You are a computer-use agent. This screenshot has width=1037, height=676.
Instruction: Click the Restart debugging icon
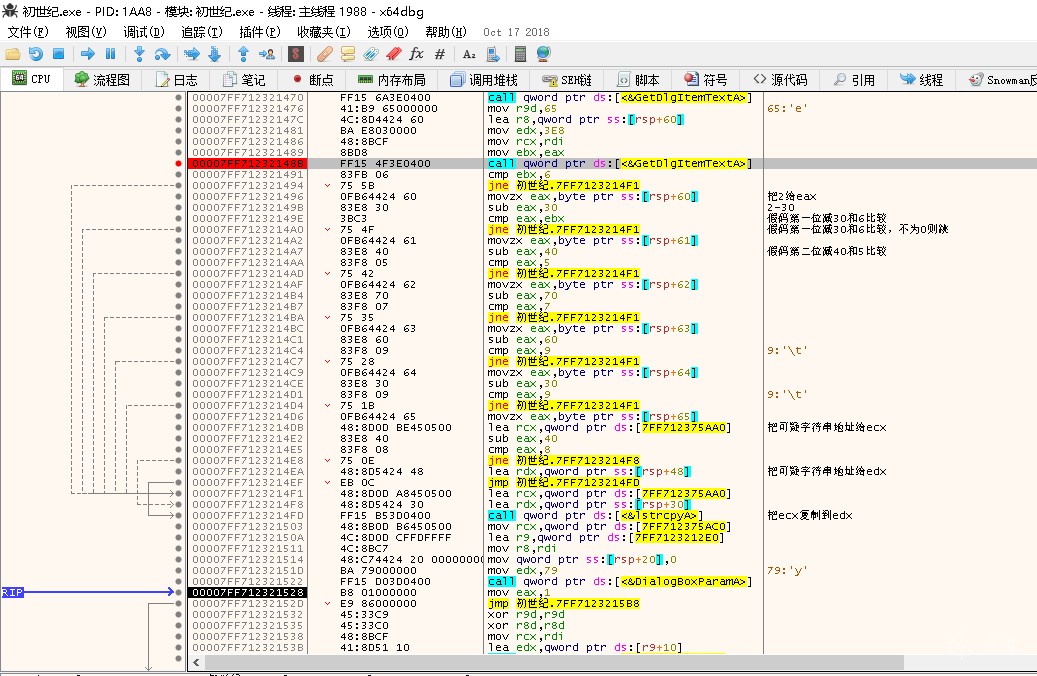click(x=36, y=54)
